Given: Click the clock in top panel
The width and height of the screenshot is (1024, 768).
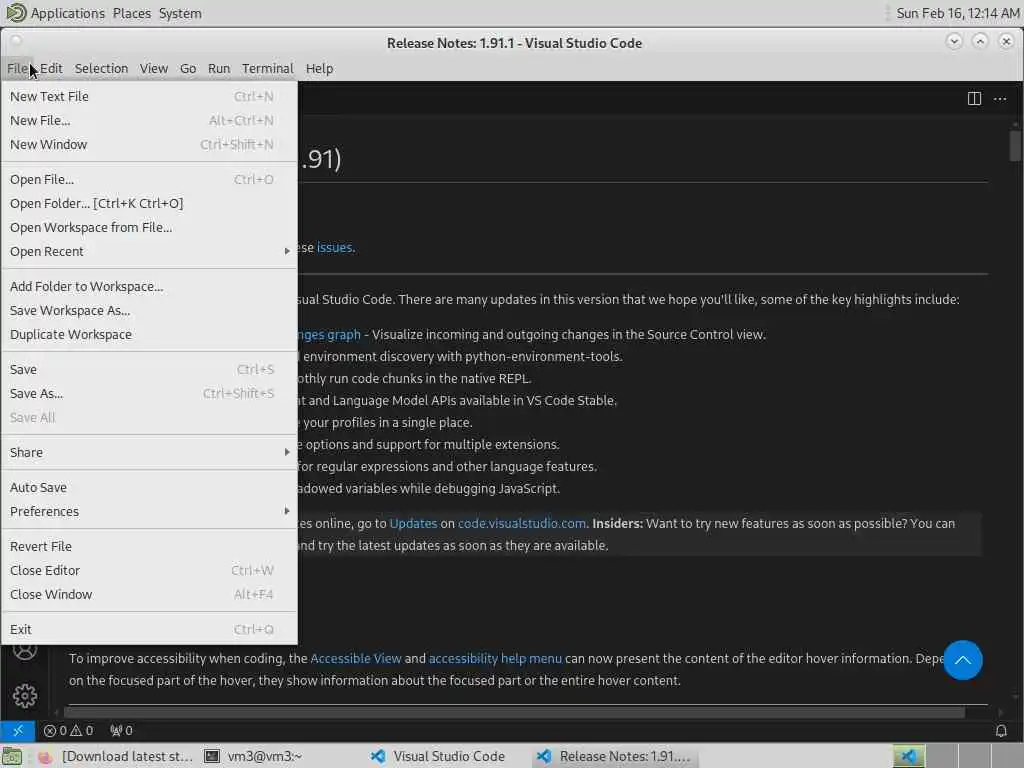Looking at the screenshot, I should (x=957, y=13).
